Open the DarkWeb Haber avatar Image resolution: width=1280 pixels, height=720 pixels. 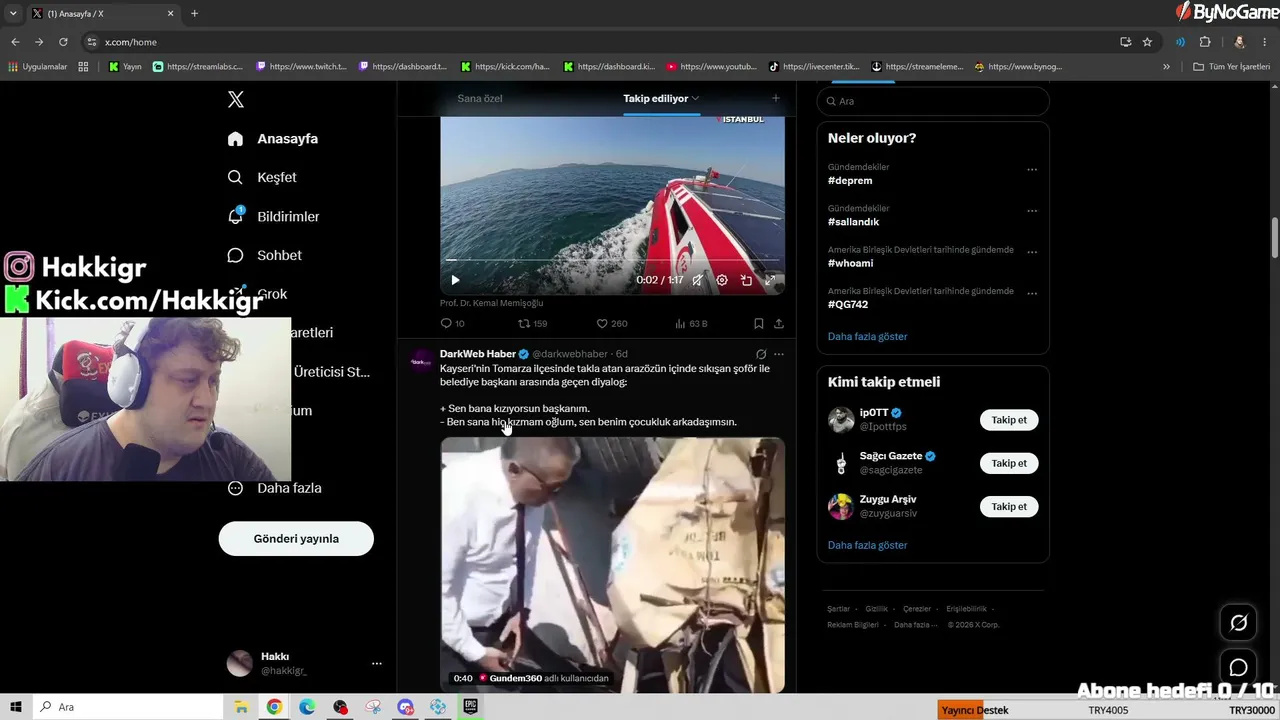422,361
